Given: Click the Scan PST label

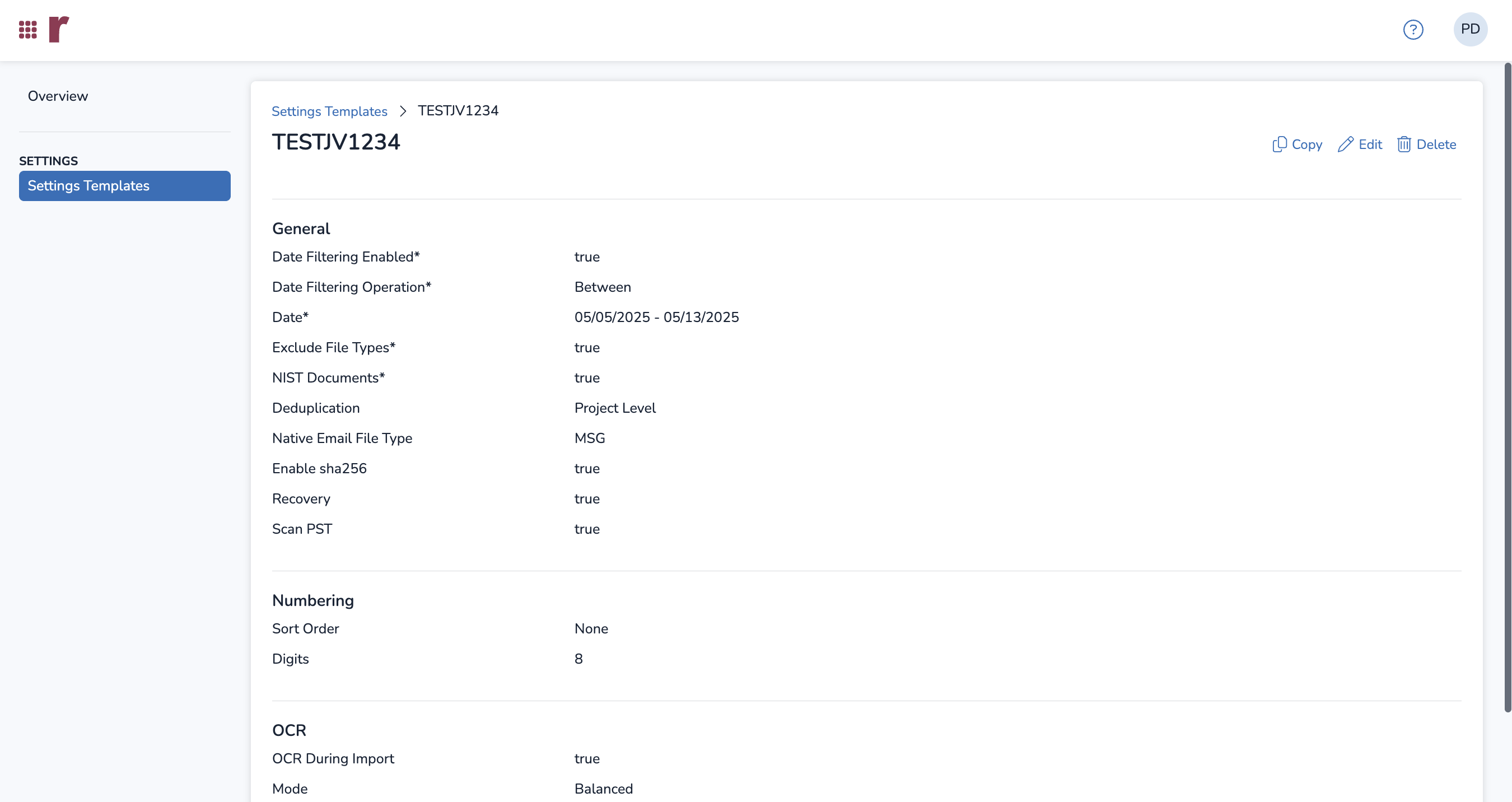Looking at the screenshot, I should coord(302,530).
